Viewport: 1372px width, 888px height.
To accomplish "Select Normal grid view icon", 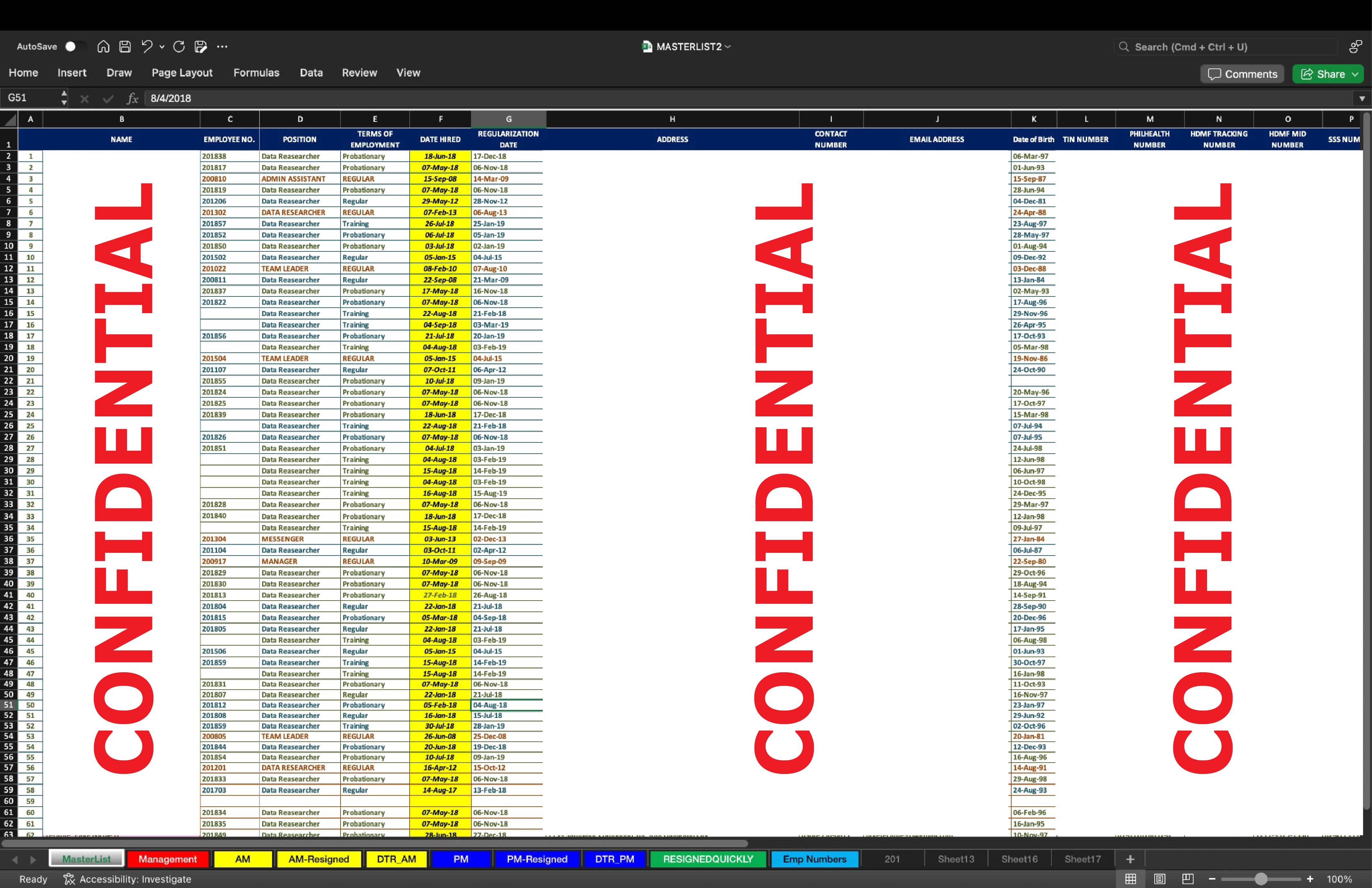I will (x=1131, y=879).
